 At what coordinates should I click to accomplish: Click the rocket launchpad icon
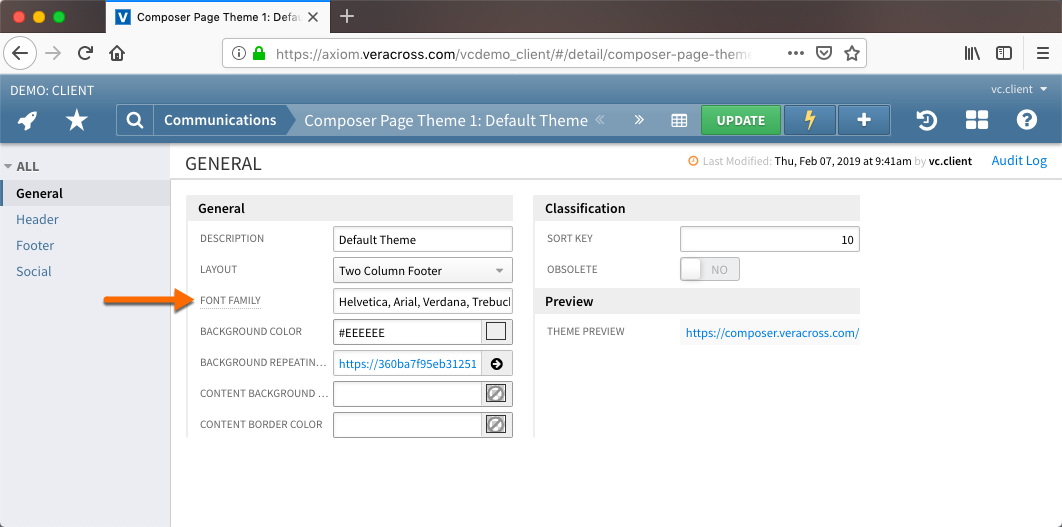pos(28,120)
